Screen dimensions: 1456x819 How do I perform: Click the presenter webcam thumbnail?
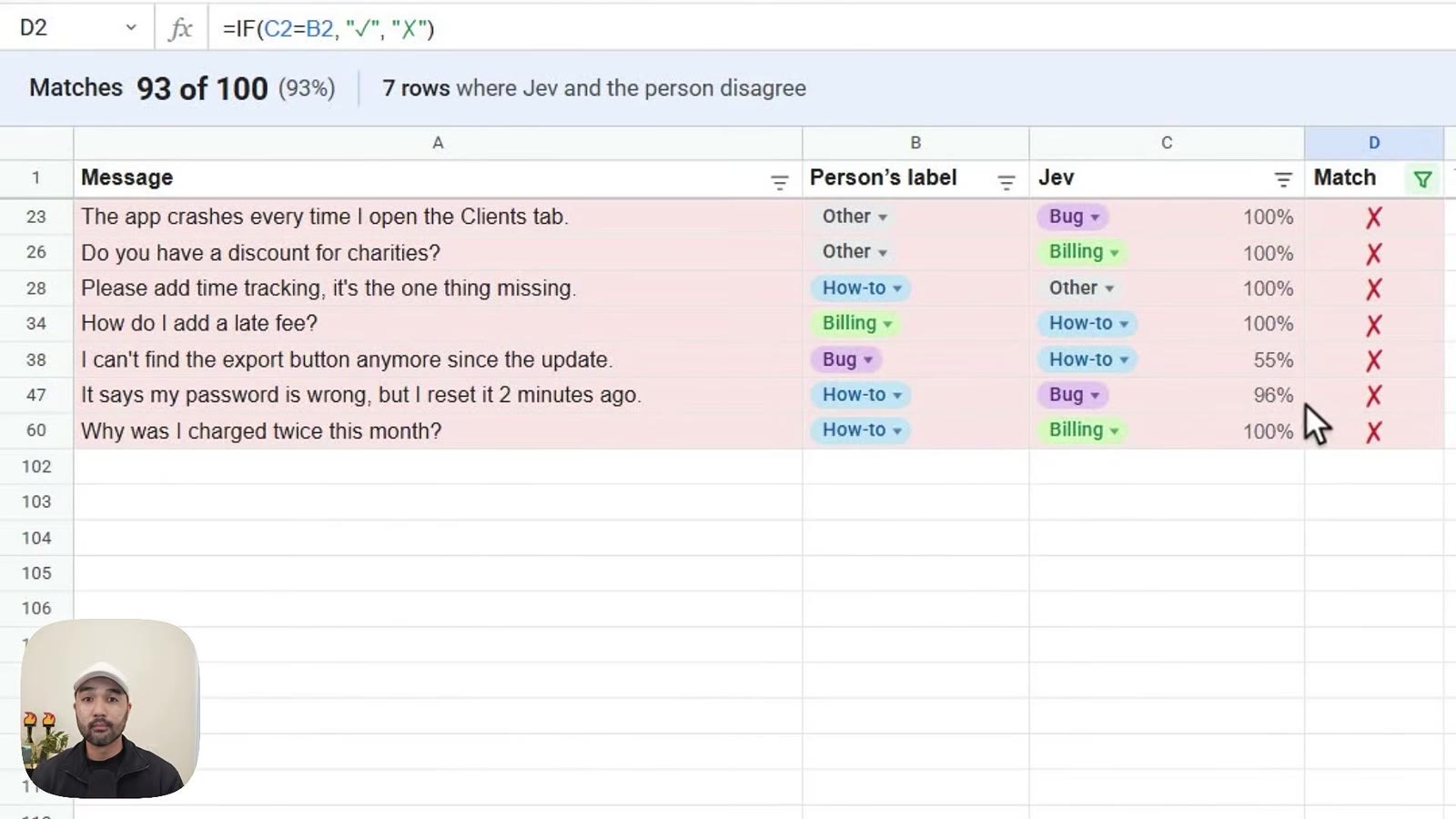(109, 709)
